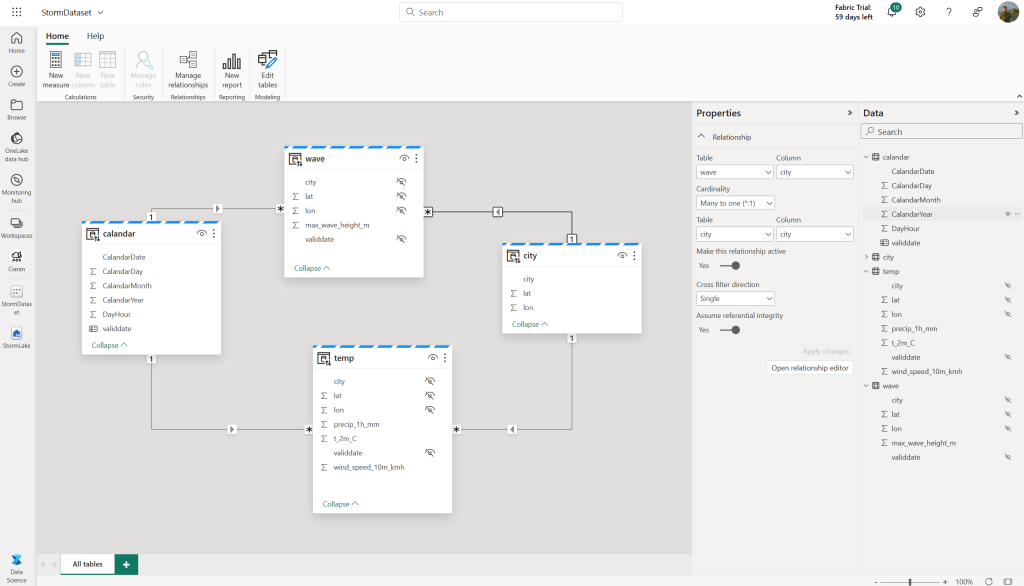Open Workspaces in sidebar

pos(16,227)
